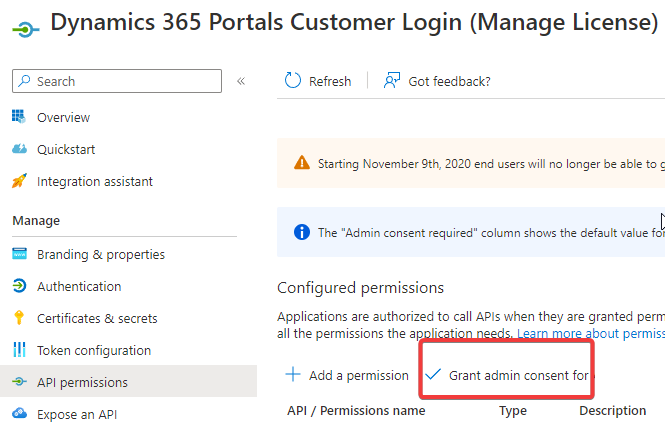Collapse the sidebar with the double chevron
This screenshot has height=426, width=665.
[x=241, y=81]
